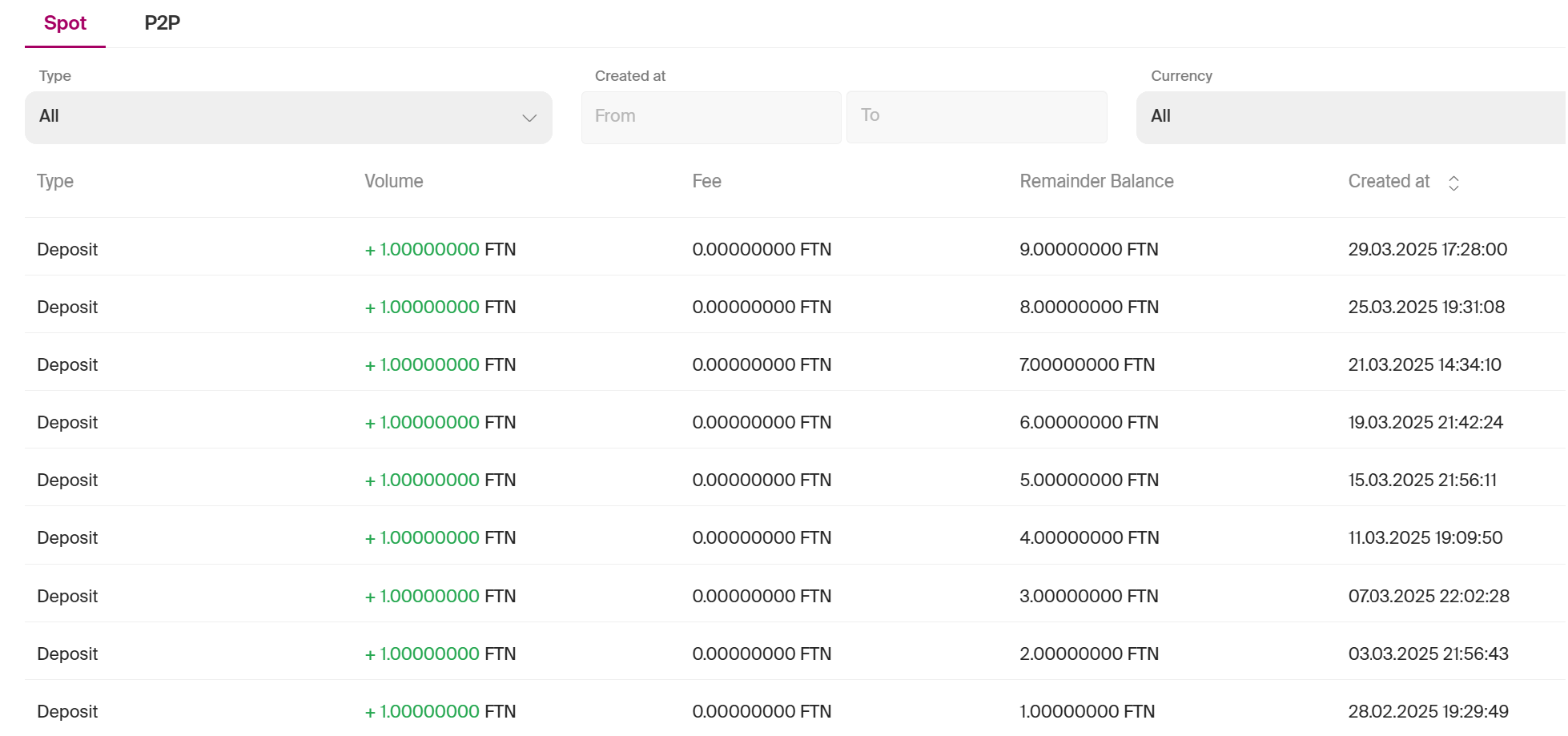Select the 19.03.2025 21:42:24 timestamp
1568x736 pixels.
pos(1425,423)
